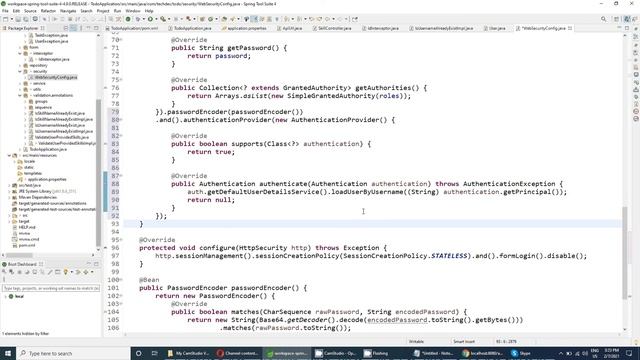Open the Debug button dropdown arrow
Viewport: 640px width, 360px height.
click(143, 19)
